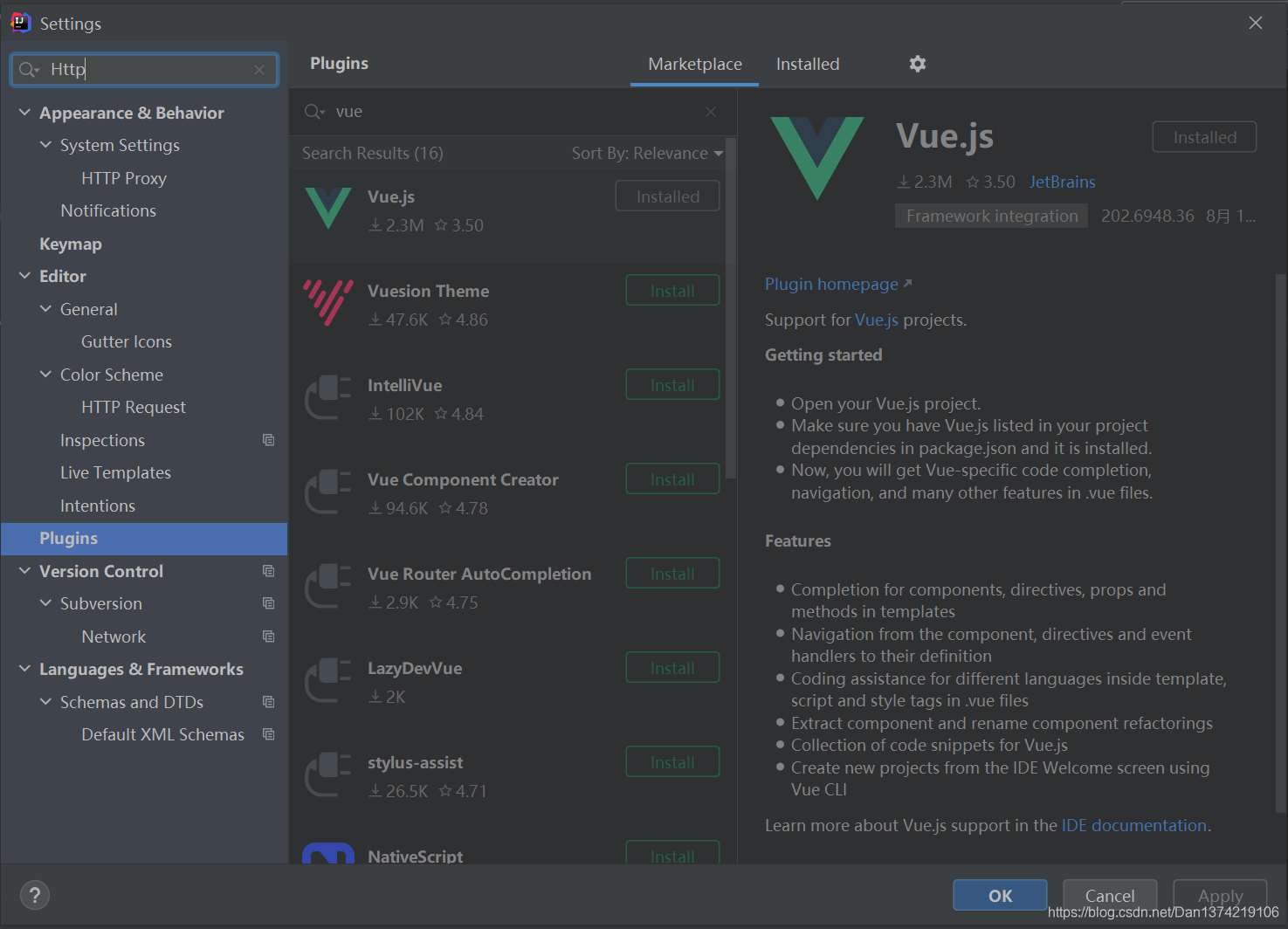The height and width of the screenshot is (929, 1288).
Task: Click the OK button
Action: point(1000,896)
